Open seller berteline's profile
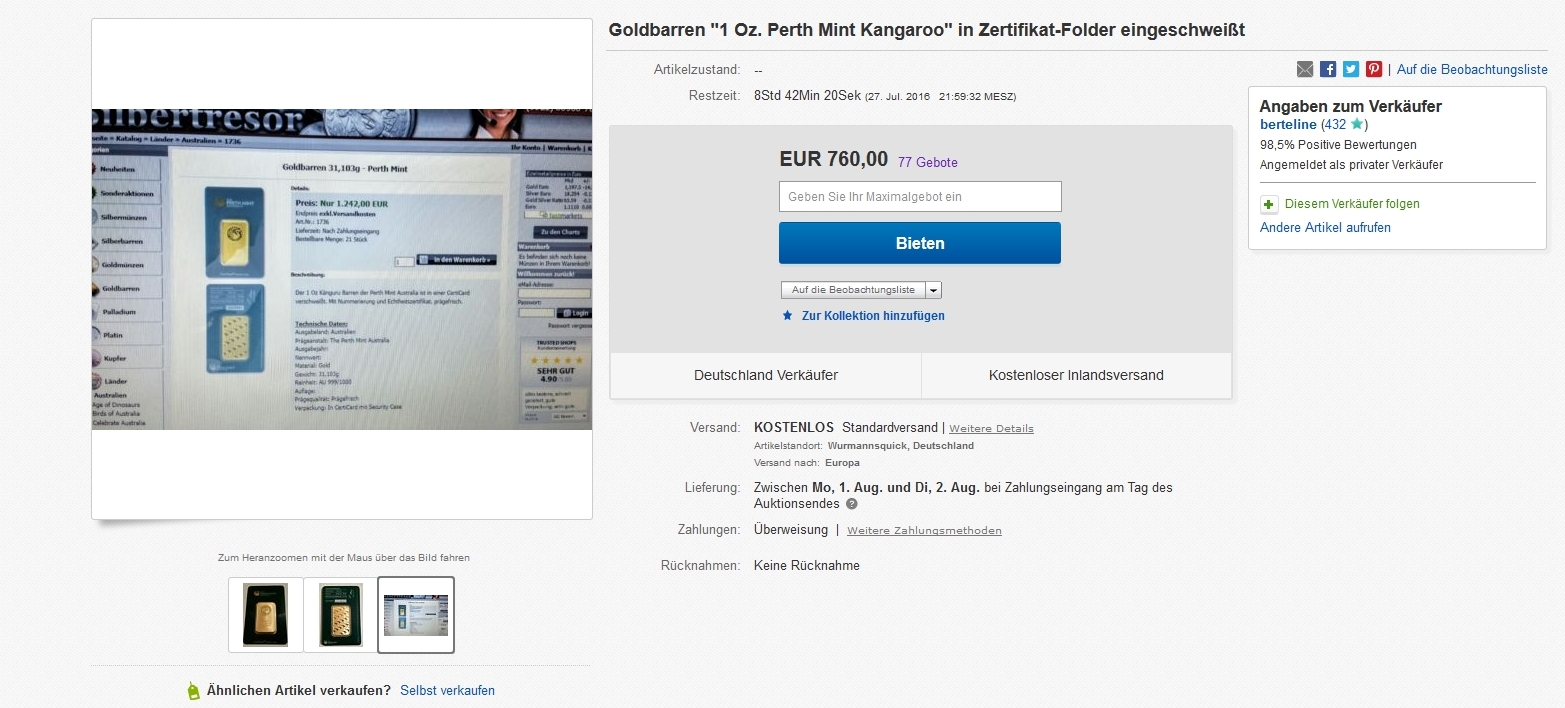The height and width of the screenshot is (708, 1565). point(1288,125)
